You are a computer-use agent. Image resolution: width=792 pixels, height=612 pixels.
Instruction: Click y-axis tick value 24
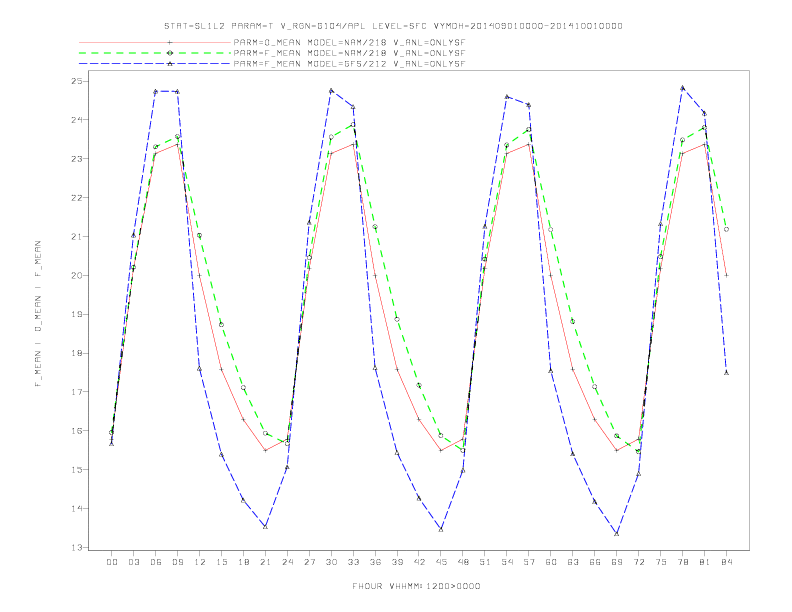pyautogui.click(x=78, y=120)
